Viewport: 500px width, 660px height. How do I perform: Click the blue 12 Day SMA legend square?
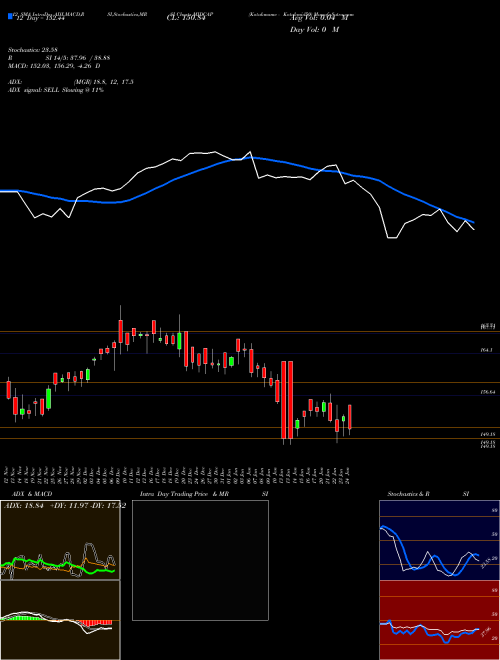coord(10,16)
